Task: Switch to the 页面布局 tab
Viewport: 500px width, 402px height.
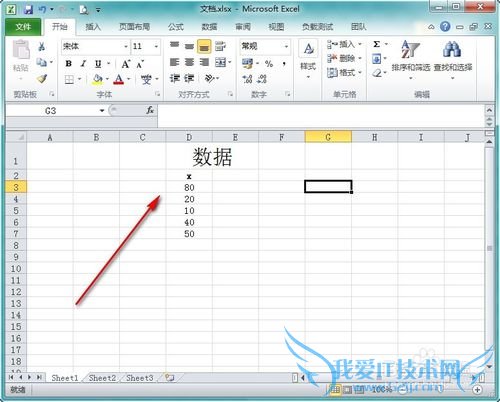Action: (135, 27)
